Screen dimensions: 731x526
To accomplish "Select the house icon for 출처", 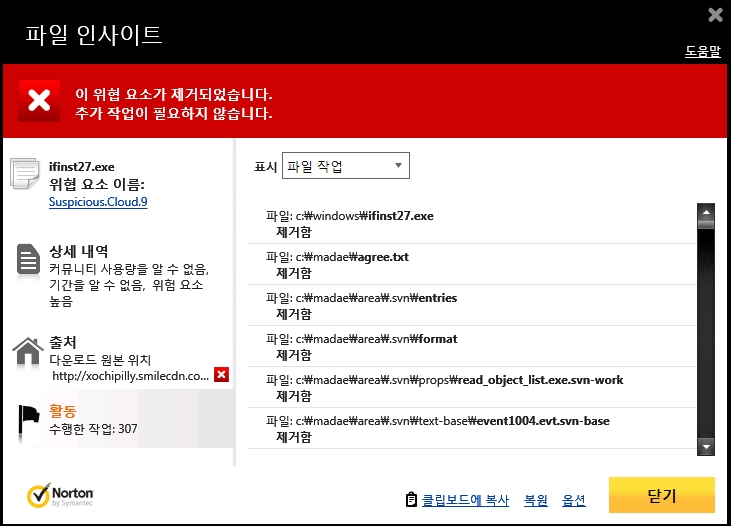I will (x=28, y=351).
